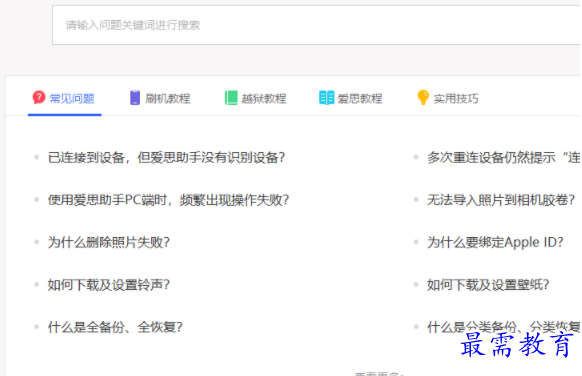Screen dimensions: 582x376
Task: Open question 为什么删除照片失败?
Action: coord(109,242)
